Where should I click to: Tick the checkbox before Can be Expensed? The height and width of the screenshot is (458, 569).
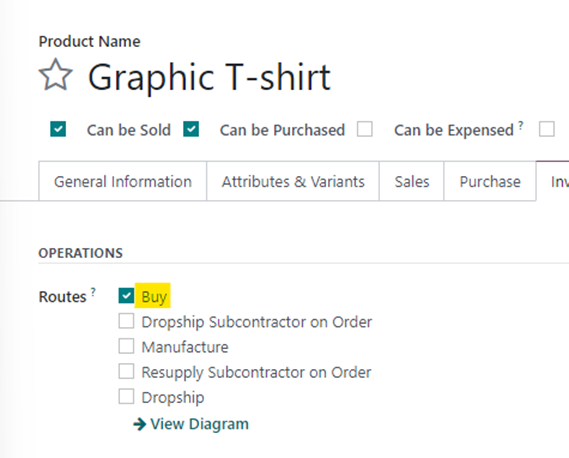pyautogui.click(x=365, y=129)
